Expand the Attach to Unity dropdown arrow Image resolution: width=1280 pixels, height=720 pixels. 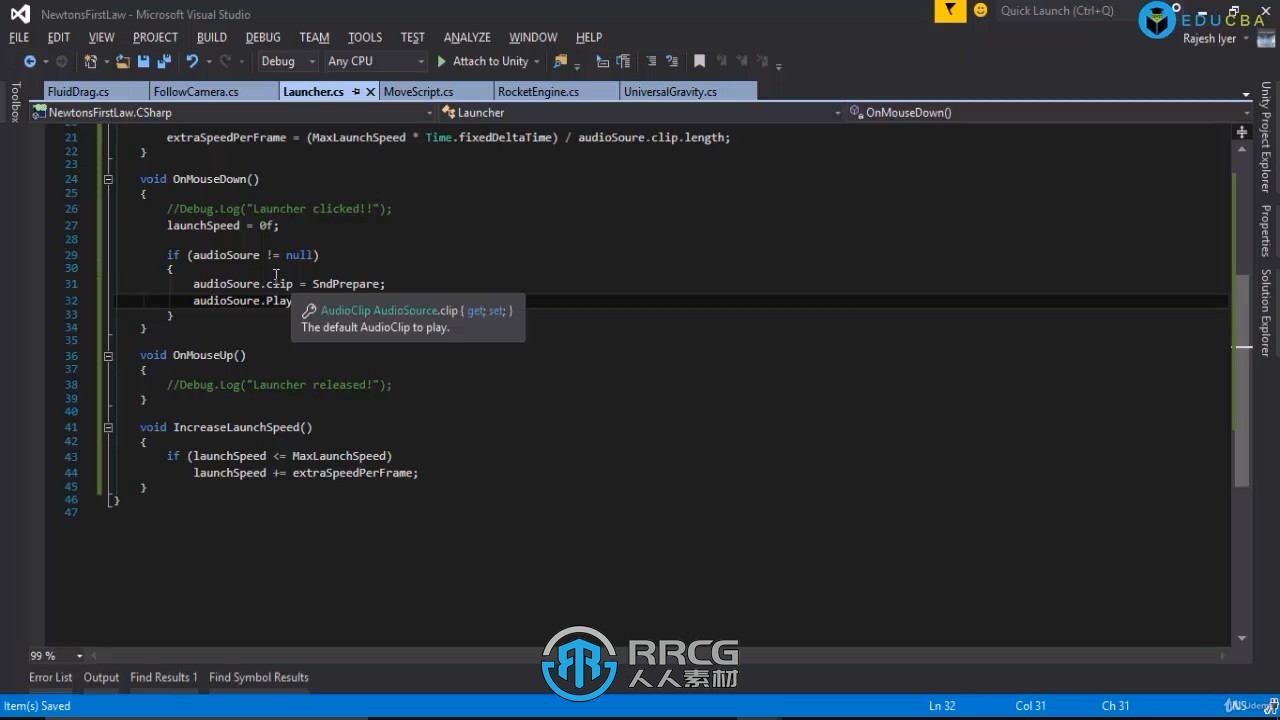[537, 62]
